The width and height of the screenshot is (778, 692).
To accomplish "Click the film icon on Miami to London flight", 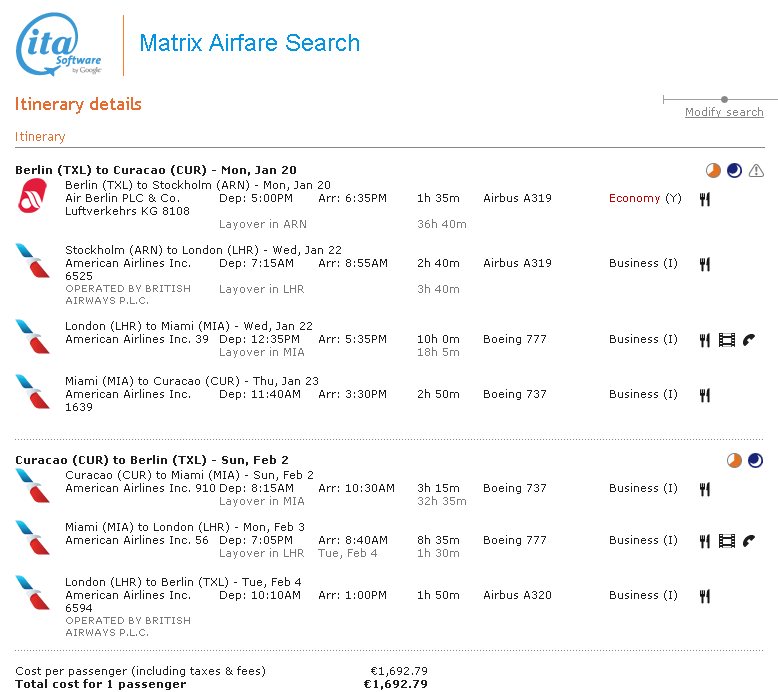I will tap(726, 541).
